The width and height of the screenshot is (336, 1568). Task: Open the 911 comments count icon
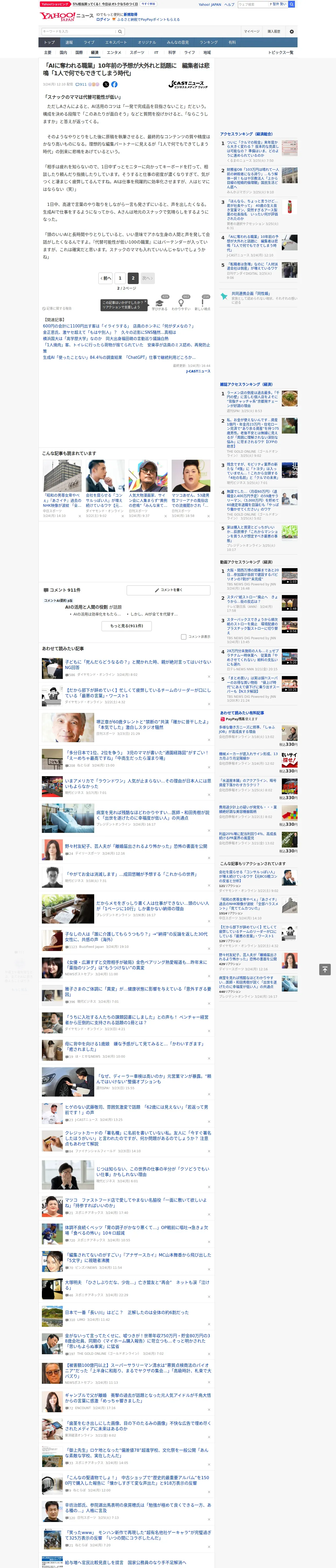point(82,85)
